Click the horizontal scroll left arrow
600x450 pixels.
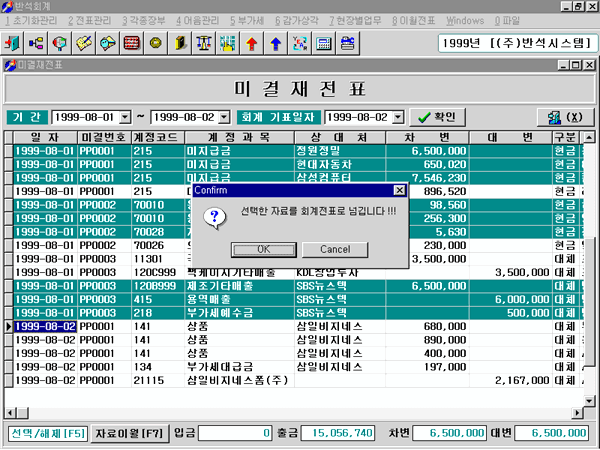[x=10, y=413]
